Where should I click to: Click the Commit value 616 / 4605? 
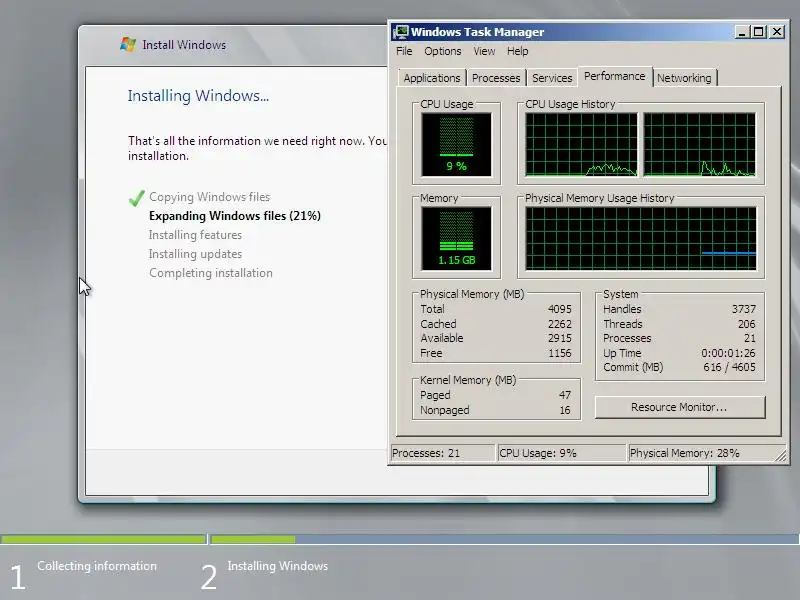pyautogui.click(x=729, y=367)
